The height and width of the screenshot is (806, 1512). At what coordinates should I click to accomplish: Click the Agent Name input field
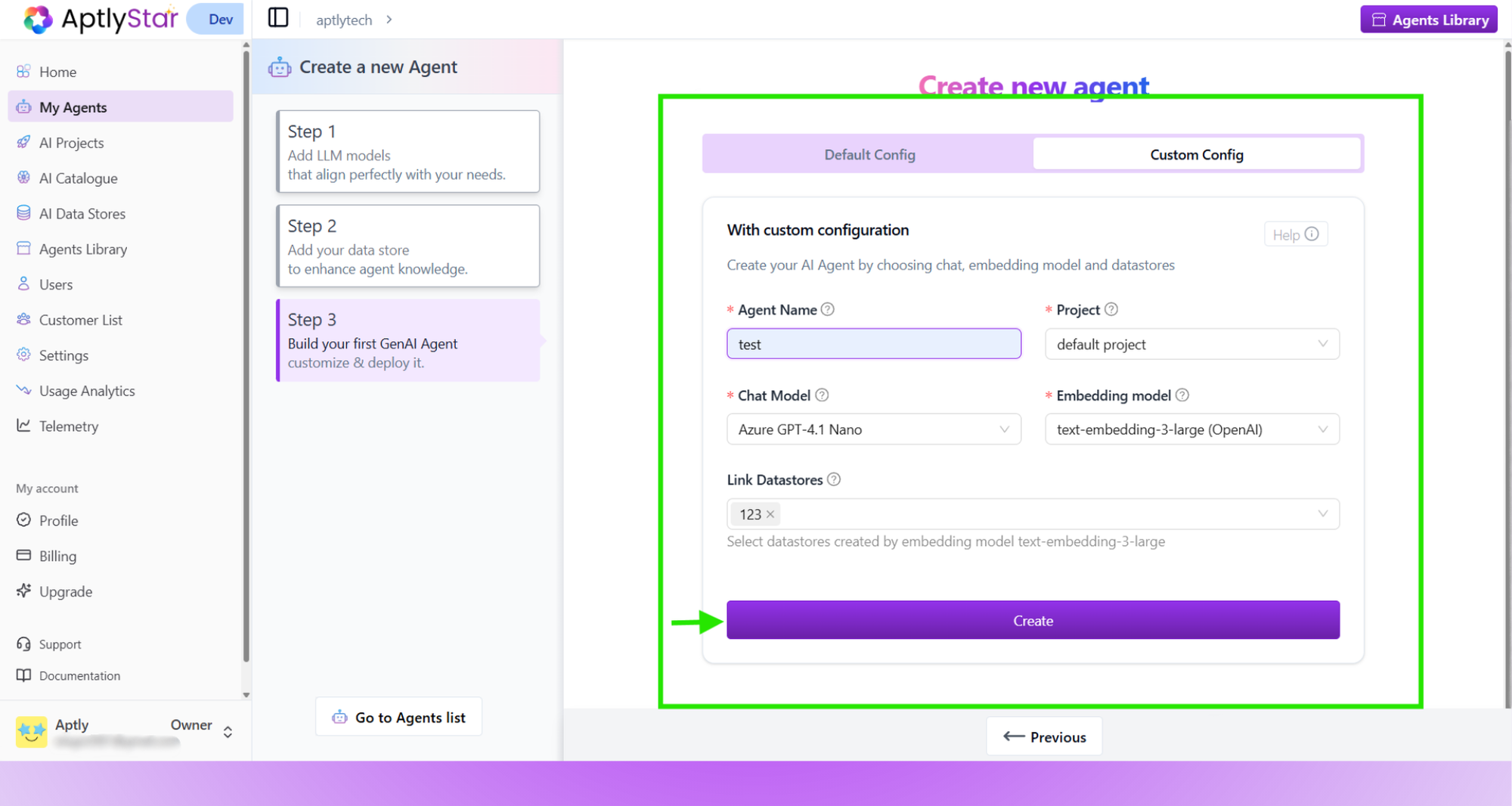point(873,343)
